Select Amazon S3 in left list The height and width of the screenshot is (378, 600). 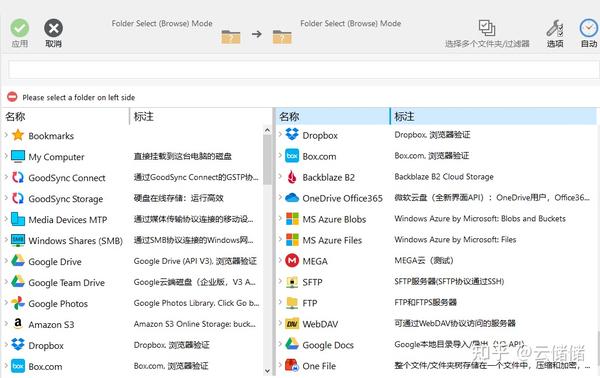[x=51, y=324]
